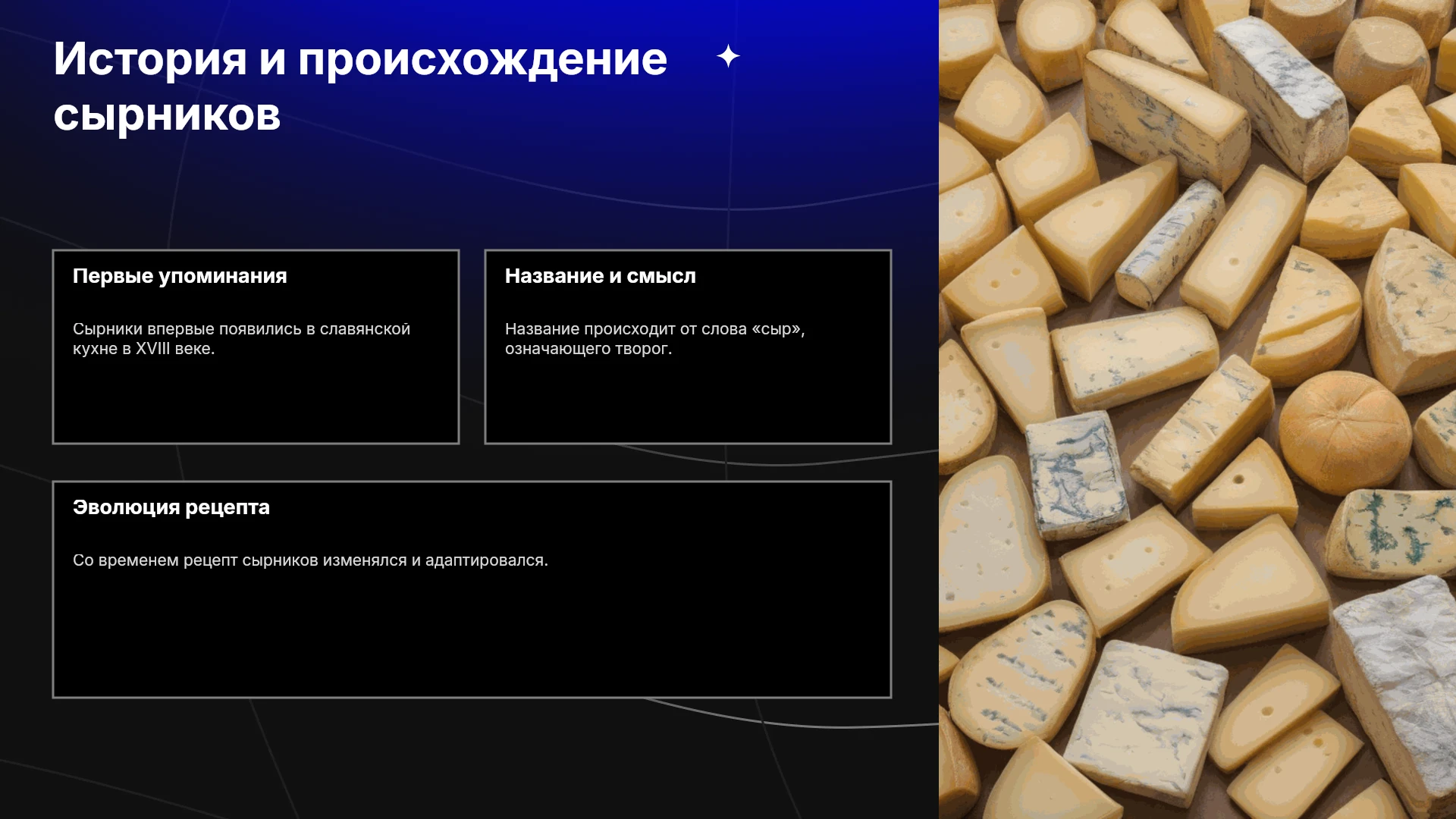Select the wide 'Эволюция рецепта' card box
1456x819 pixels.
[x=472, y=589]
